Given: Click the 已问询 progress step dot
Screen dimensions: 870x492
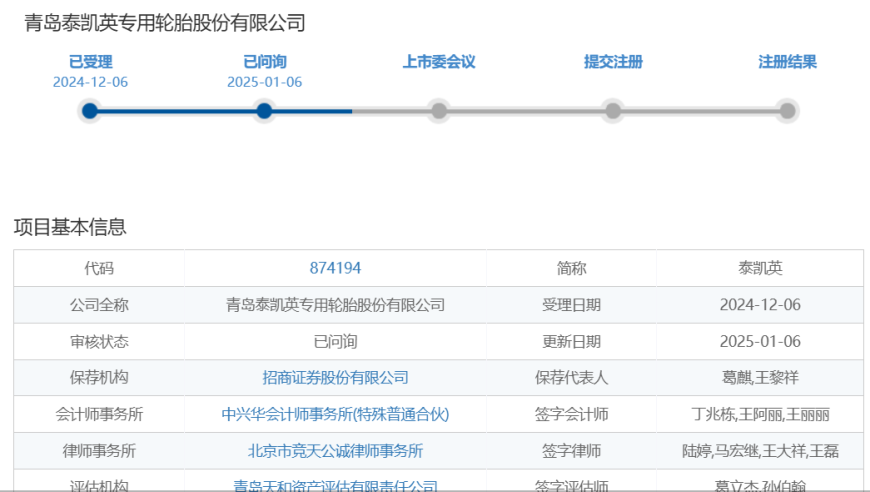Looking at the screenshot, I should pyautogui.click(x=264, y=111).
